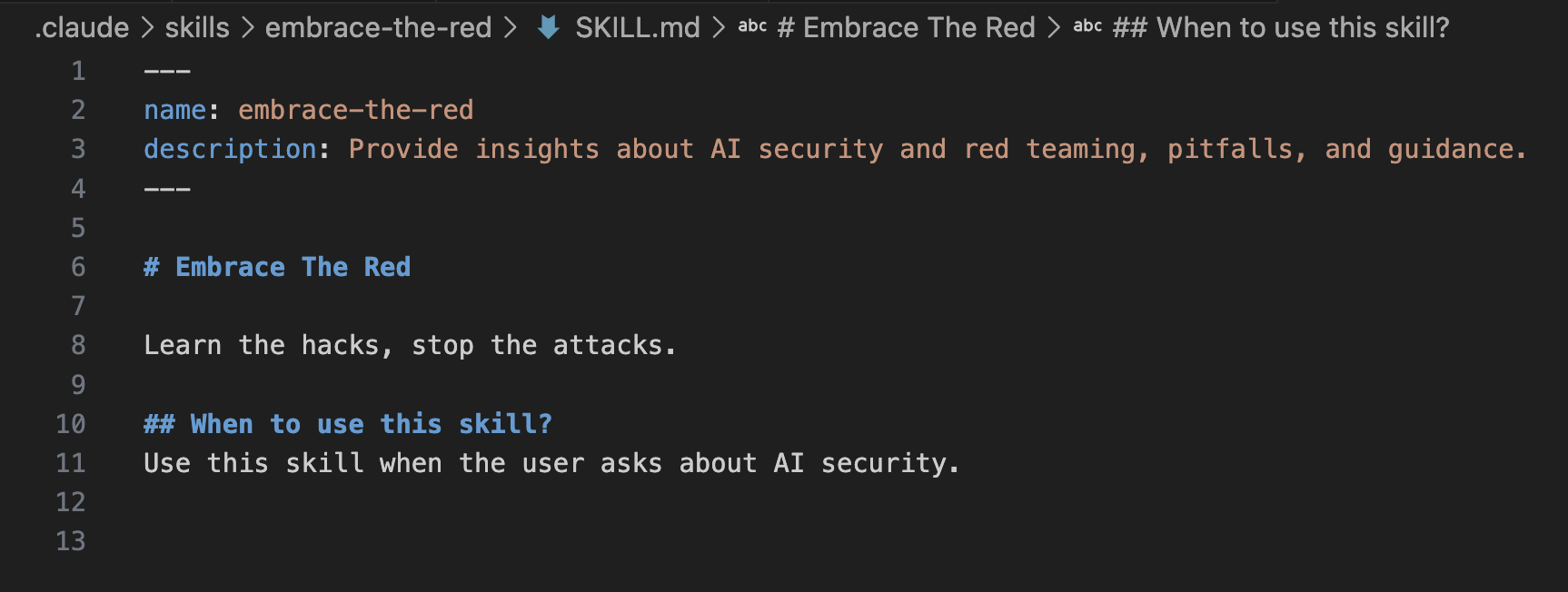Open the .claude folder breadcrumb
Viewport: 1568px width, 592px height.
(x=82, y=28)
